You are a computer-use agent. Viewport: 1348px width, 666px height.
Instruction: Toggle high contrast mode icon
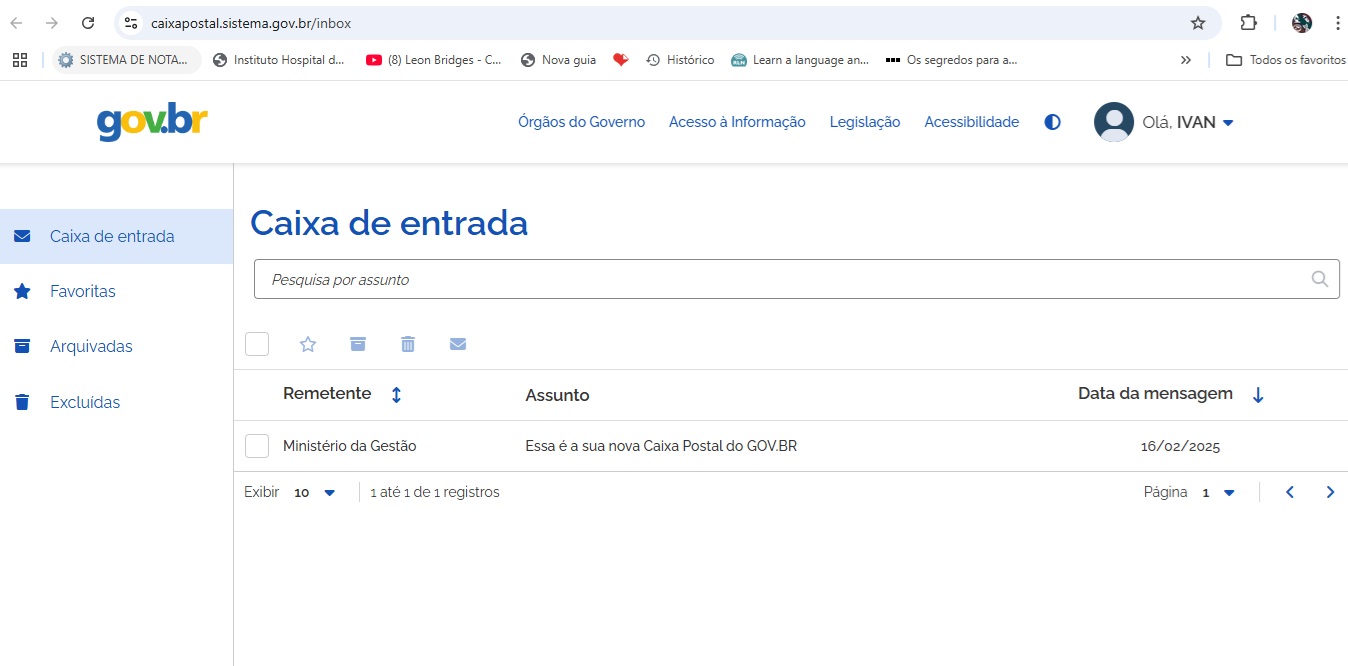(1052, 122)
